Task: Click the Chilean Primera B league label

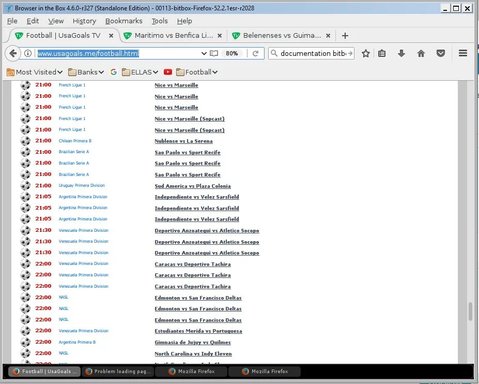Action: pyautogui.click(x=75, y=141)
